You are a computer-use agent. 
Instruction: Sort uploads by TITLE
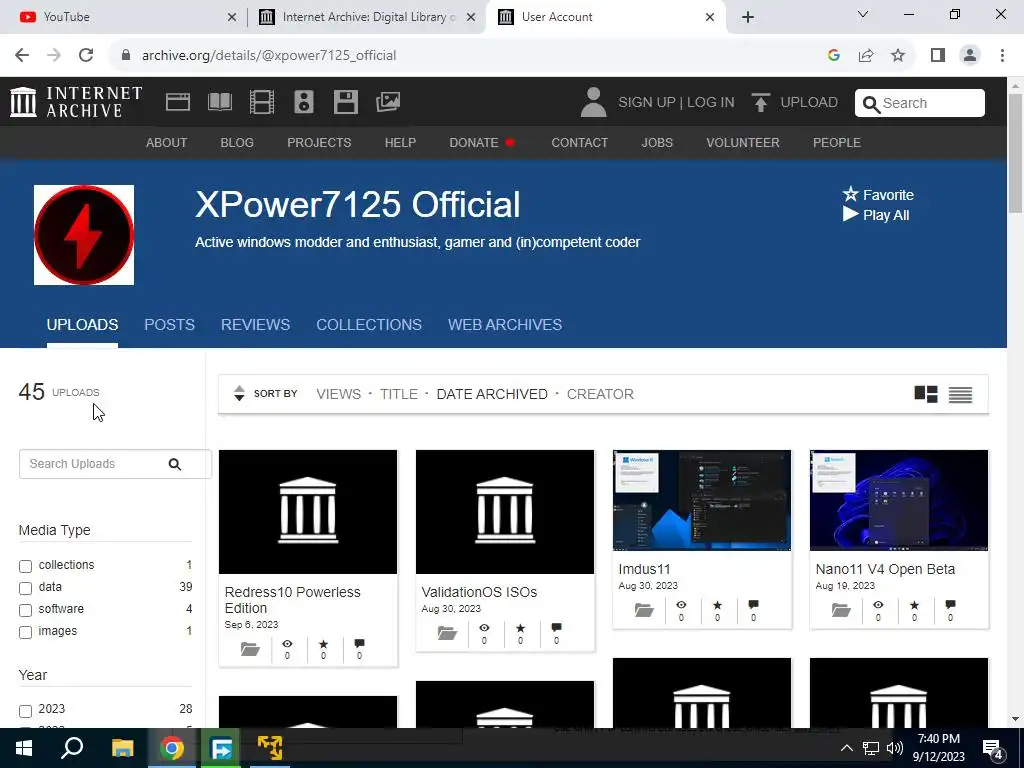398,394
